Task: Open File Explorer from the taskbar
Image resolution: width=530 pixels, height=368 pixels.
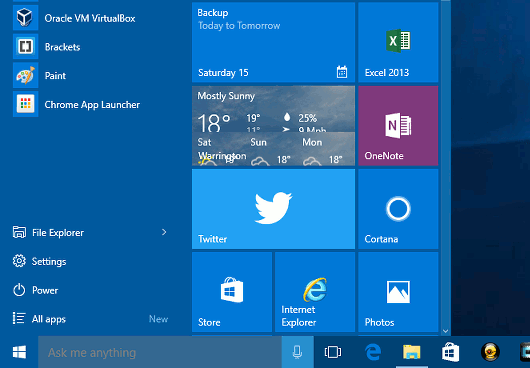Action: [x=412, y=352]
